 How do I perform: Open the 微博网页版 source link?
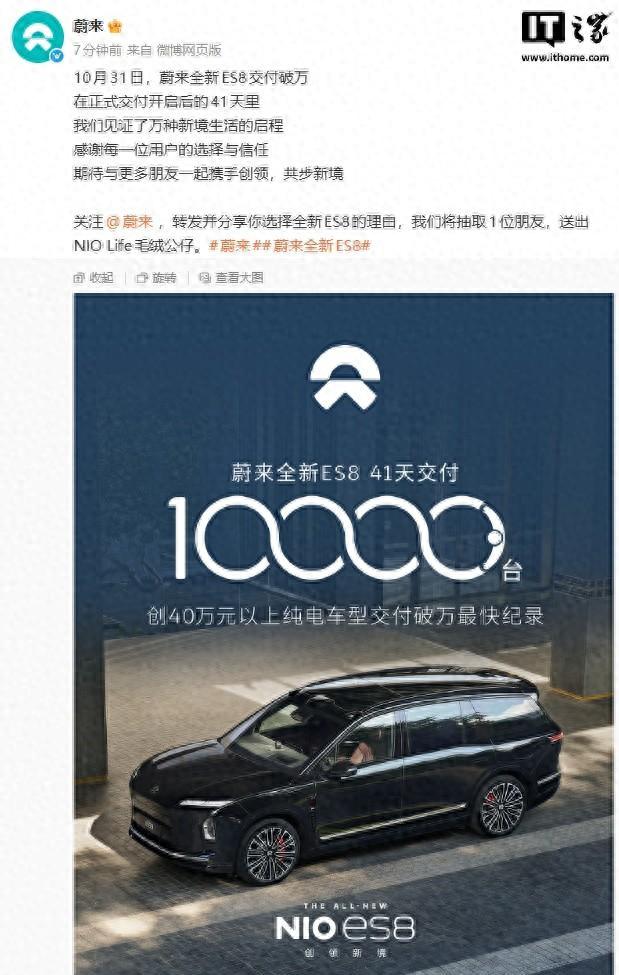(188, 50)
